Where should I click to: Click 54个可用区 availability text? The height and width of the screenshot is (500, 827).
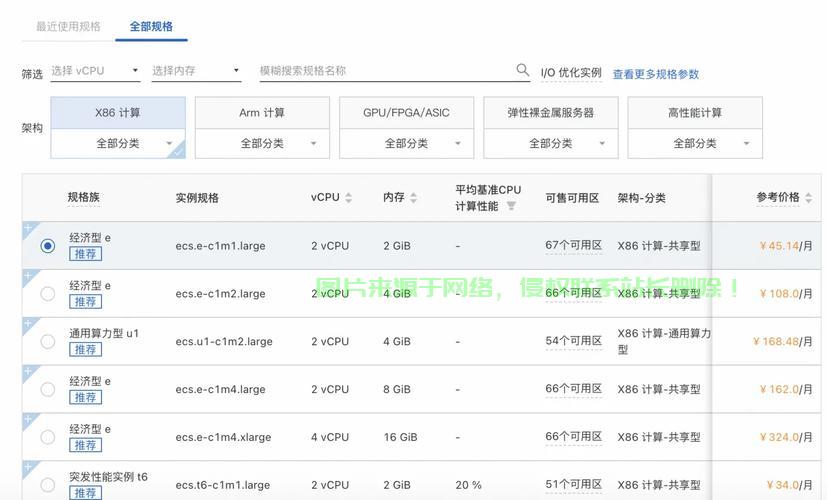574,341
